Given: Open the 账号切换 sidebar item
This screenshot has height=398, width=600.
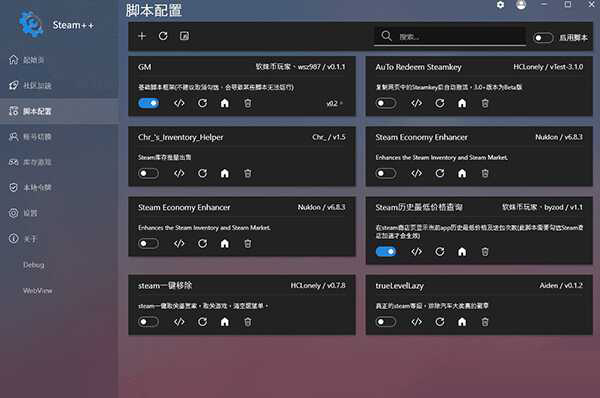Looking at the screenshot, I should click(x=59, y=137).
